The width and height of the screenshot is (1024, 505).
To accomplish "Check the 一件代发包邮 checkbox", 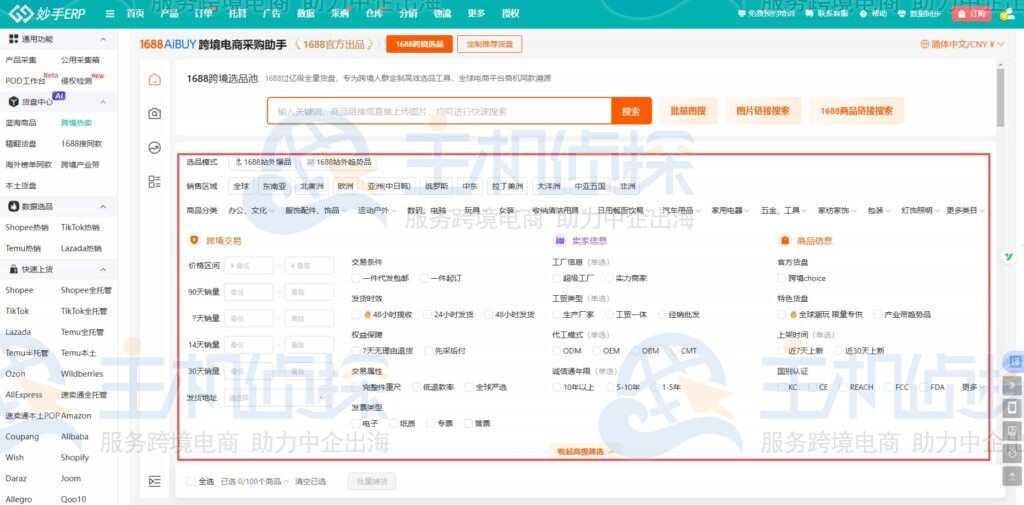I will click(356, 278).
